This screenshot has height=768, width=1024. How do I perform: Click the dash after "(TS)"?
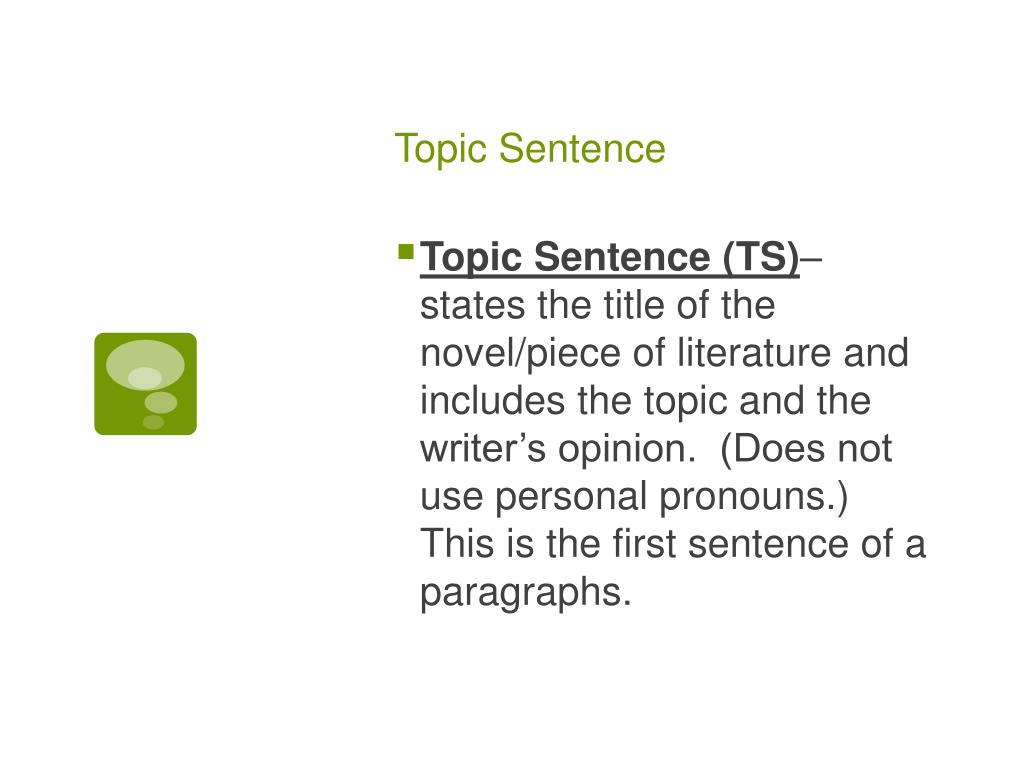[x=812, y=258]
